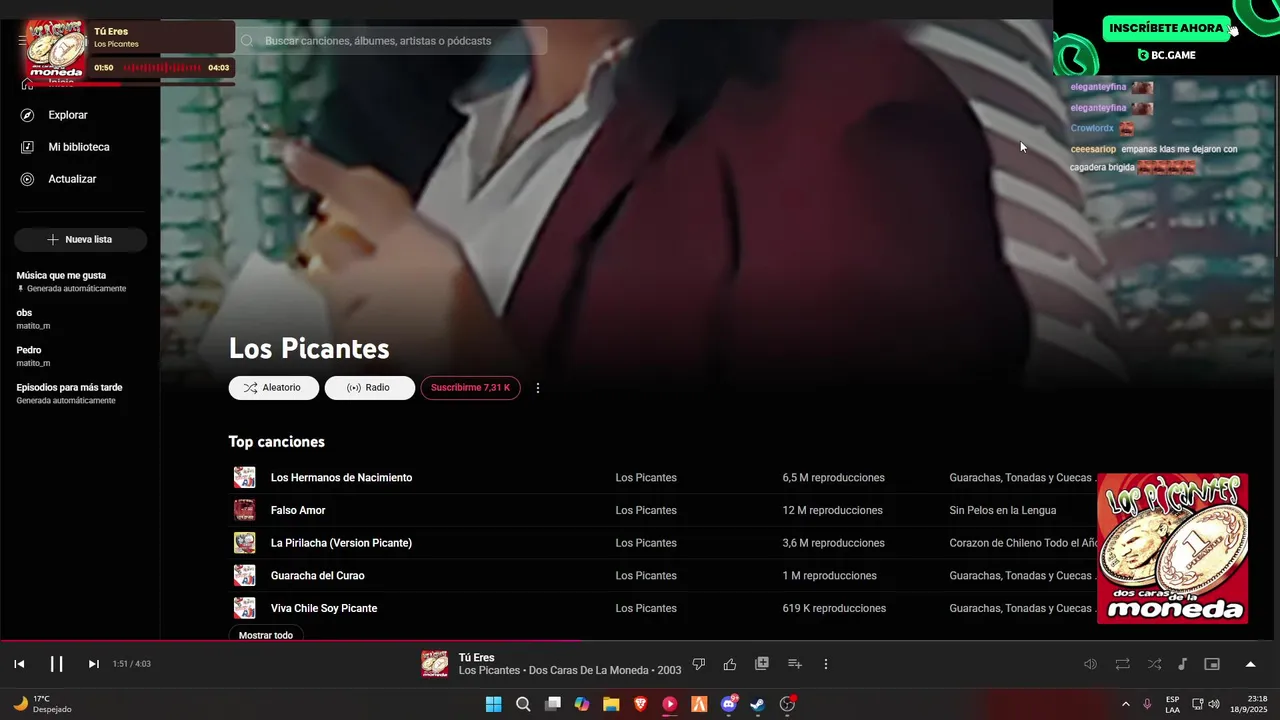
Task: Open Copilot from the taskbar
Action: [582, 704]
